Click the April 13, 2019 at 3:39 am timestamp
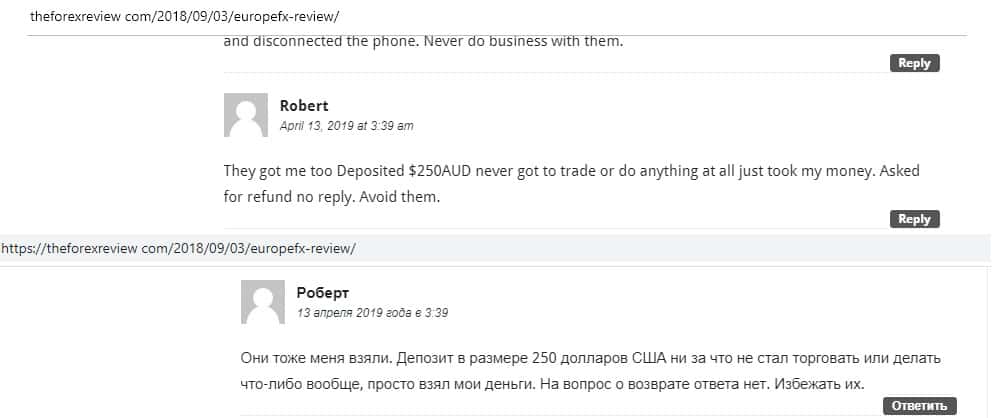Screen dimensions: 995x418 pos(346,126)
